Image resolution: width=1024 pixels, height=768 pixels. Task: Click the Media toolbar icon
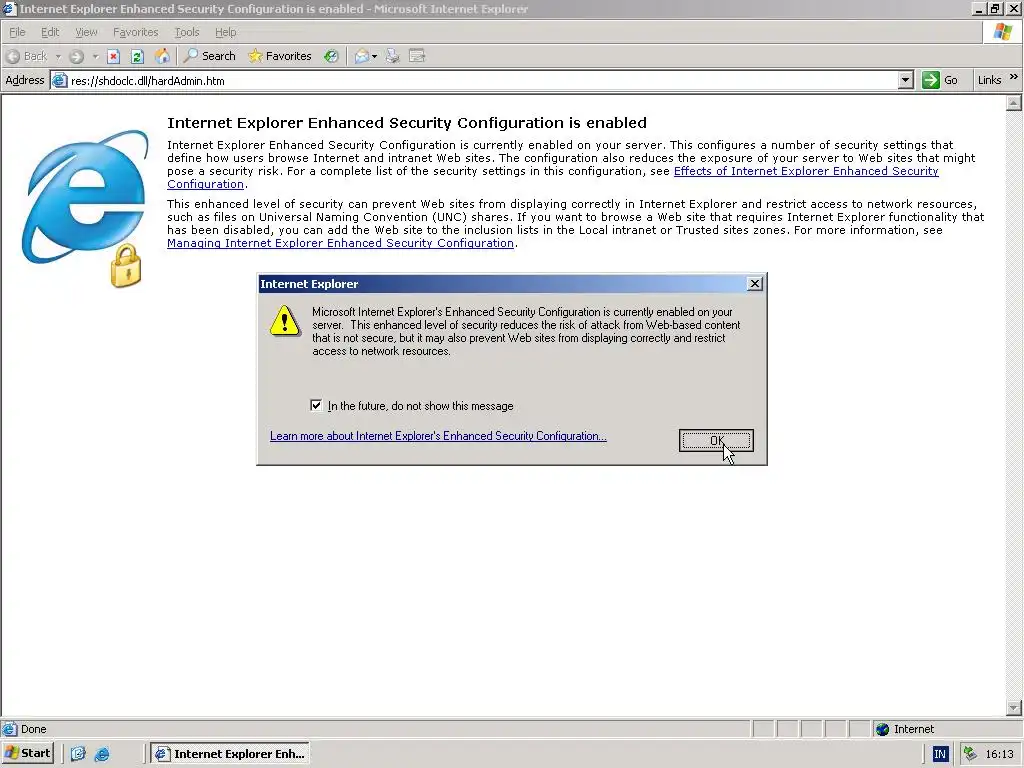click(x=331, y=56)
